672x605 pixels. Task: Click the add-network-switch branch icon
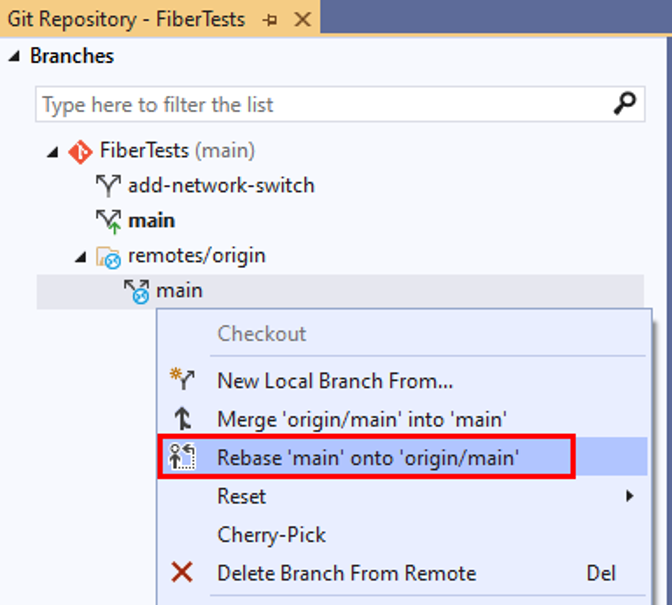tap(108, 186)
